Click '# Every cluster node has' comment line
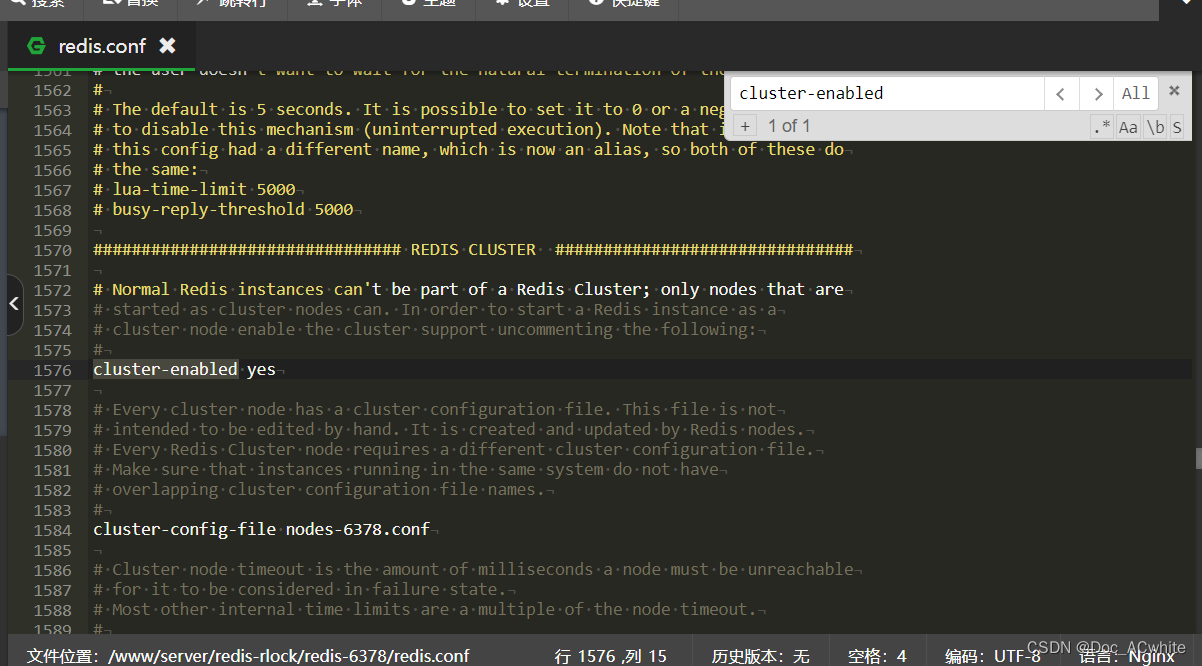Image resolution: width=1202 pixels, height=666 pixels. point(435,410)
